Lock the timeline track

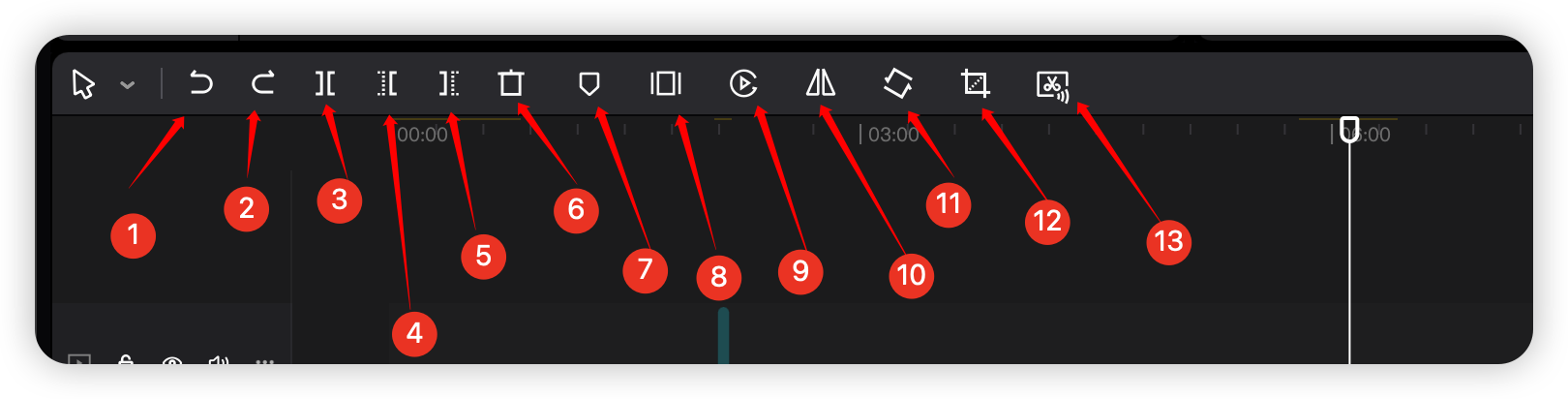(x=126, y=360)
